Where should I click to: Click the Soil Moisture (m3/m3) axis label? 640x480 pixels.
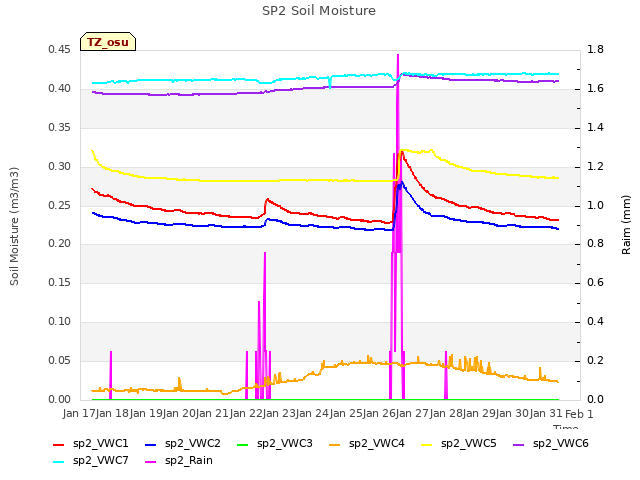click(14, 226)
